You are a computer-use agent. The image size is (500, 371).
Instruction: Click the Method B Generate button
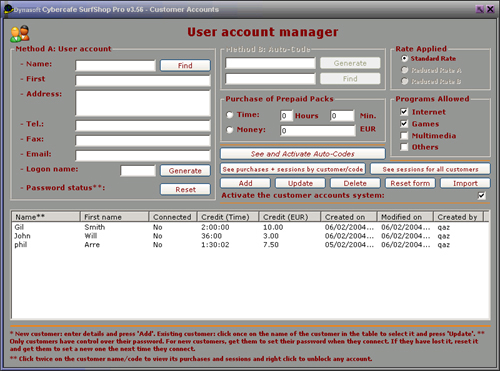[350, 63]
